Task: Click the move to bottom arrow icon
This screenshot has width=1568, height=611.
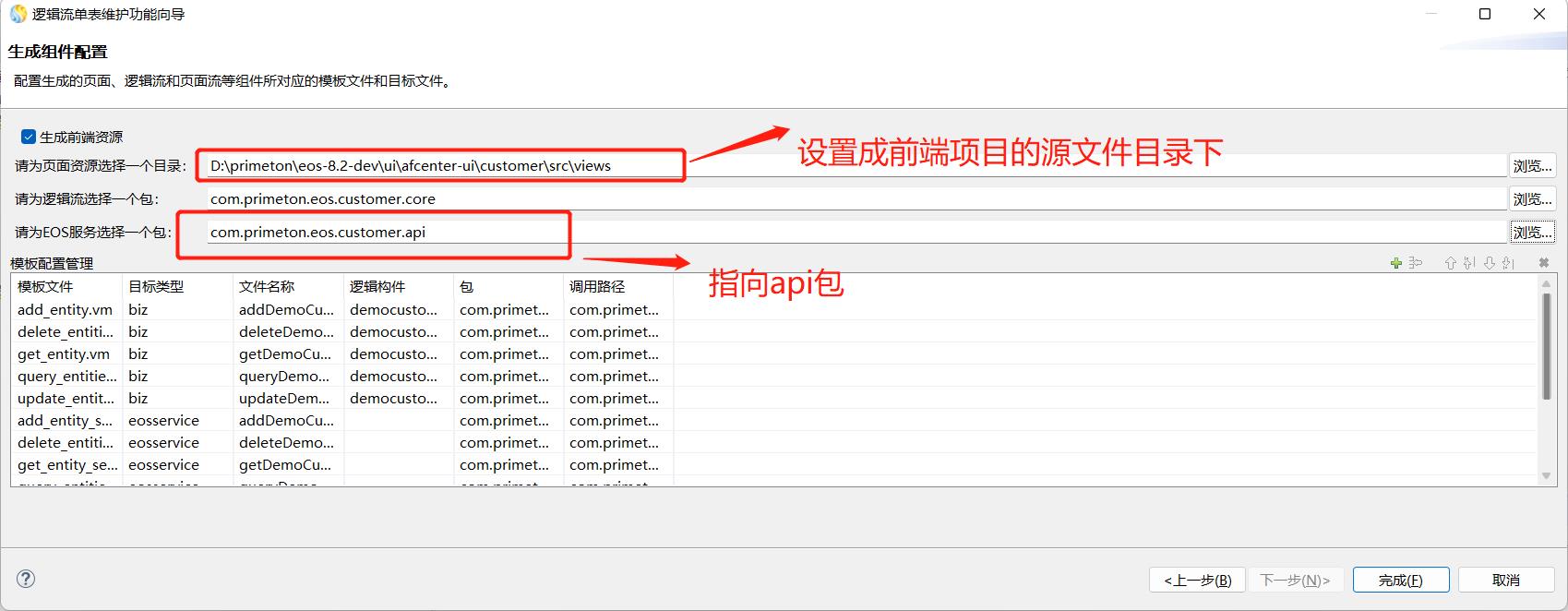Action: click(x=1508, y=264)
